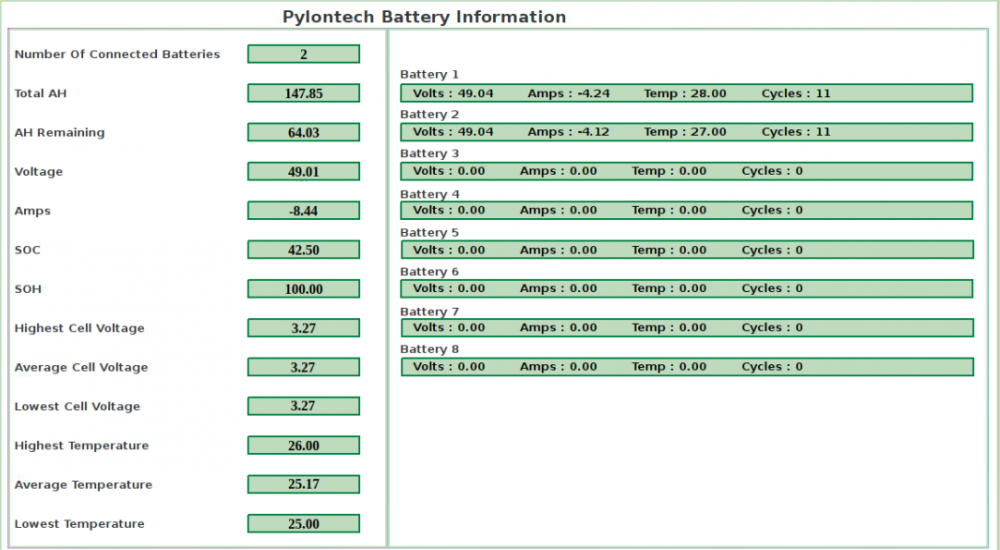Select the SOC value 42.50
1000x550 pixels.
click(x=304, y=249)
